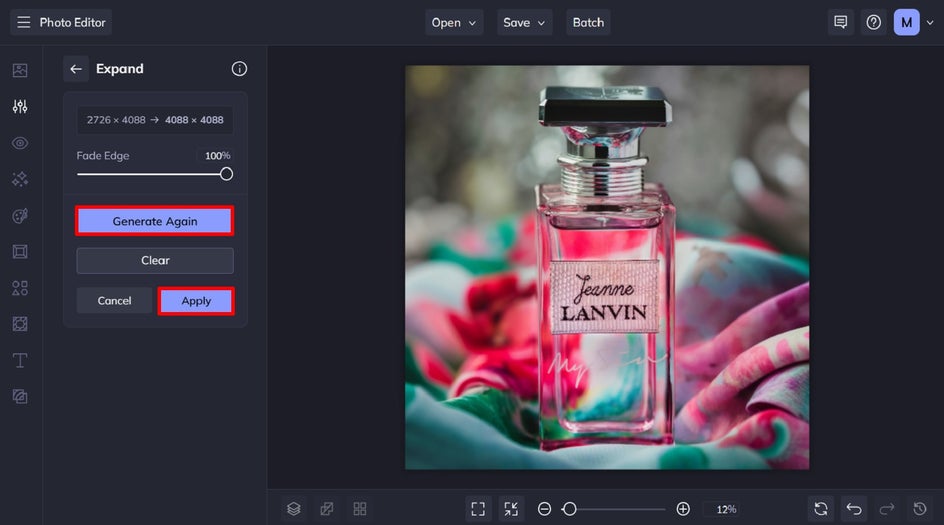The height and width of the screenshot is (525, 944).
Task: Cancel the expand operation
Action: (x=114, y=300)
